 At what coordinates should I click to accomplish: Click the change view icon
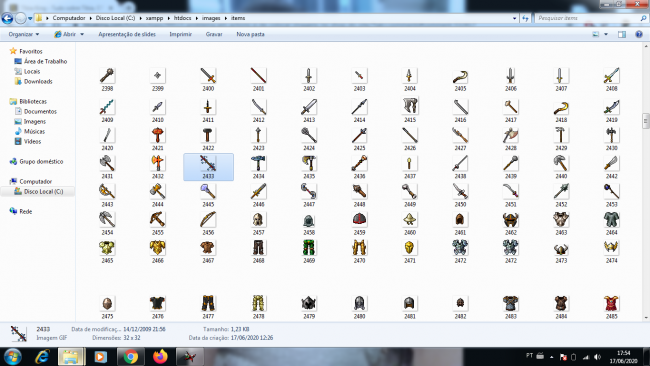pos(596,34)
